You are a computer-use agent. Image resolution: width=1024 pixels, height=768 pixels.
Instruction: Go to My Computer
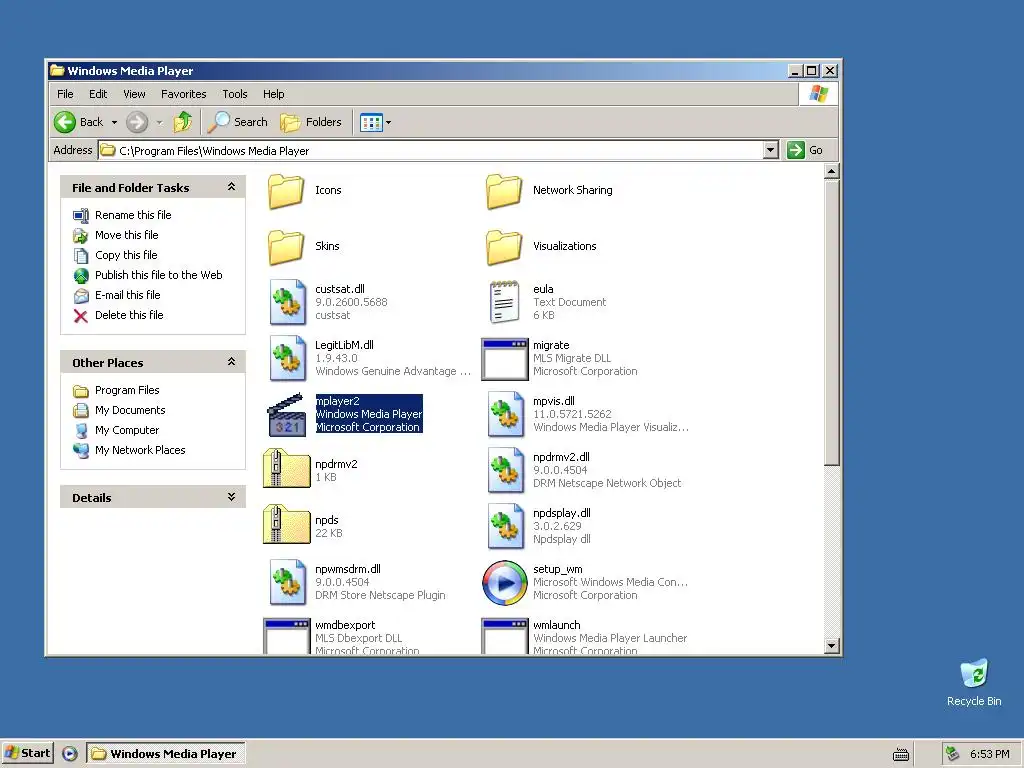pos(127,430)
